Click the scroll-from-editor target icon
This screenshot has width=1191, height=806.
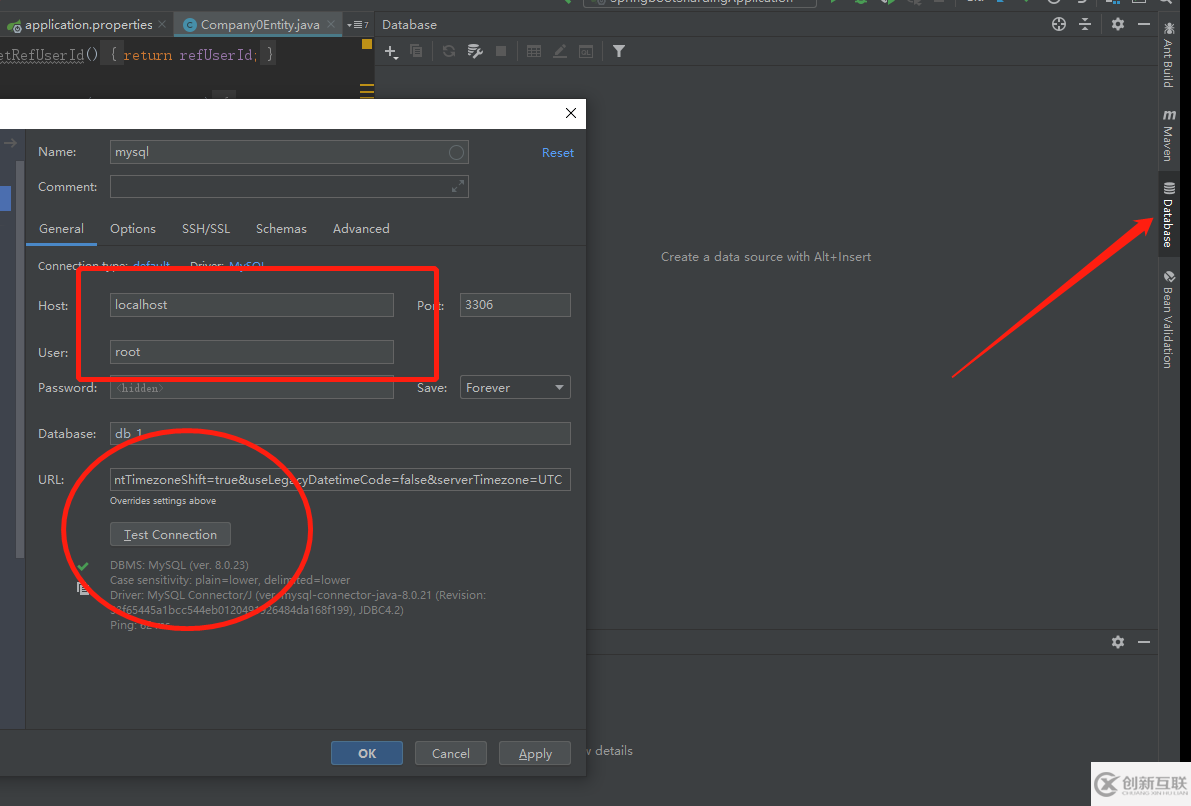[1059, 24]
